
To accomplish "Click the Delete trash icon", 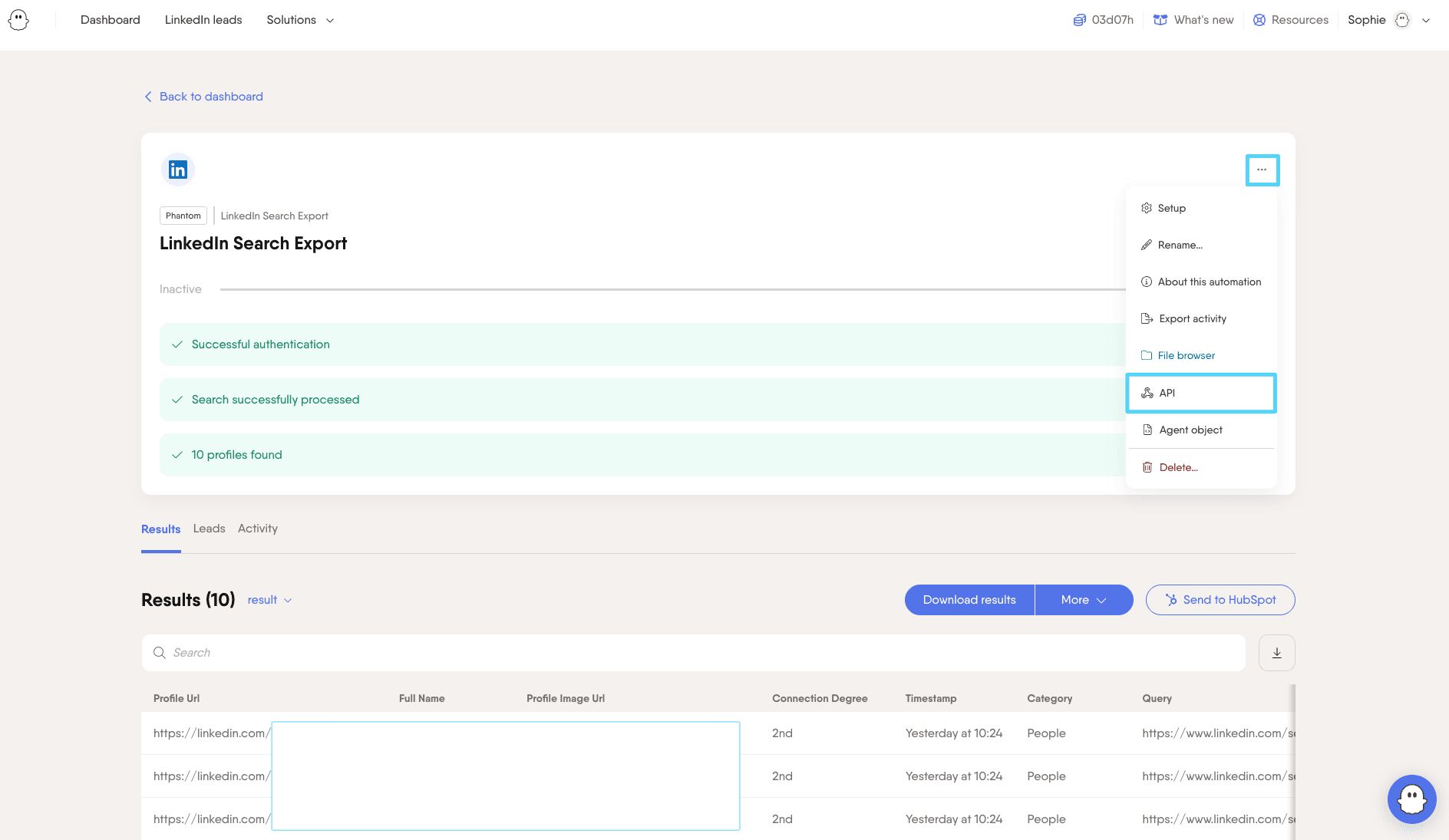I will [1147, 467].
